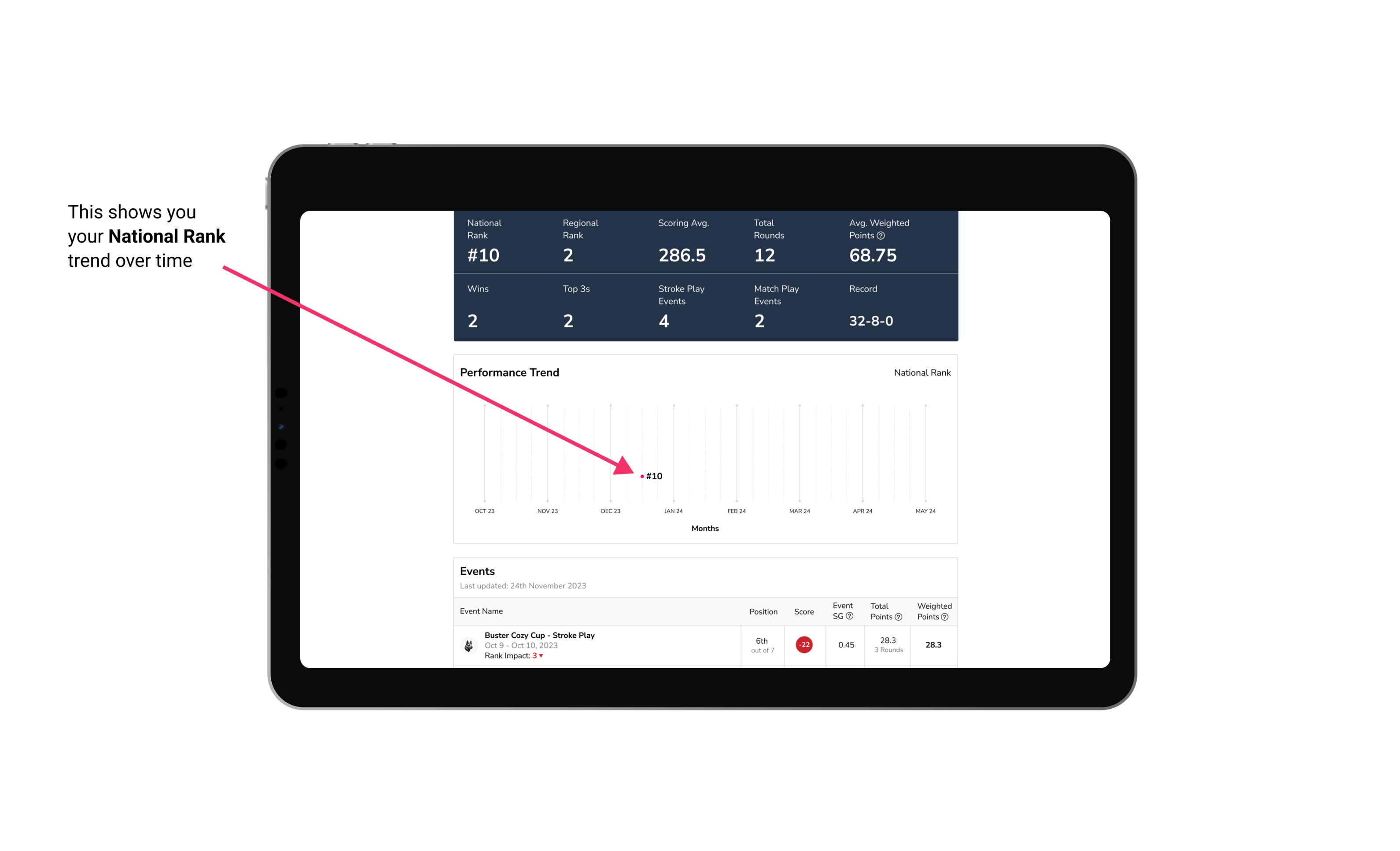
Task: Click the -22 score badge for Buster Cozy Cup
Action: tap(804, 644)
